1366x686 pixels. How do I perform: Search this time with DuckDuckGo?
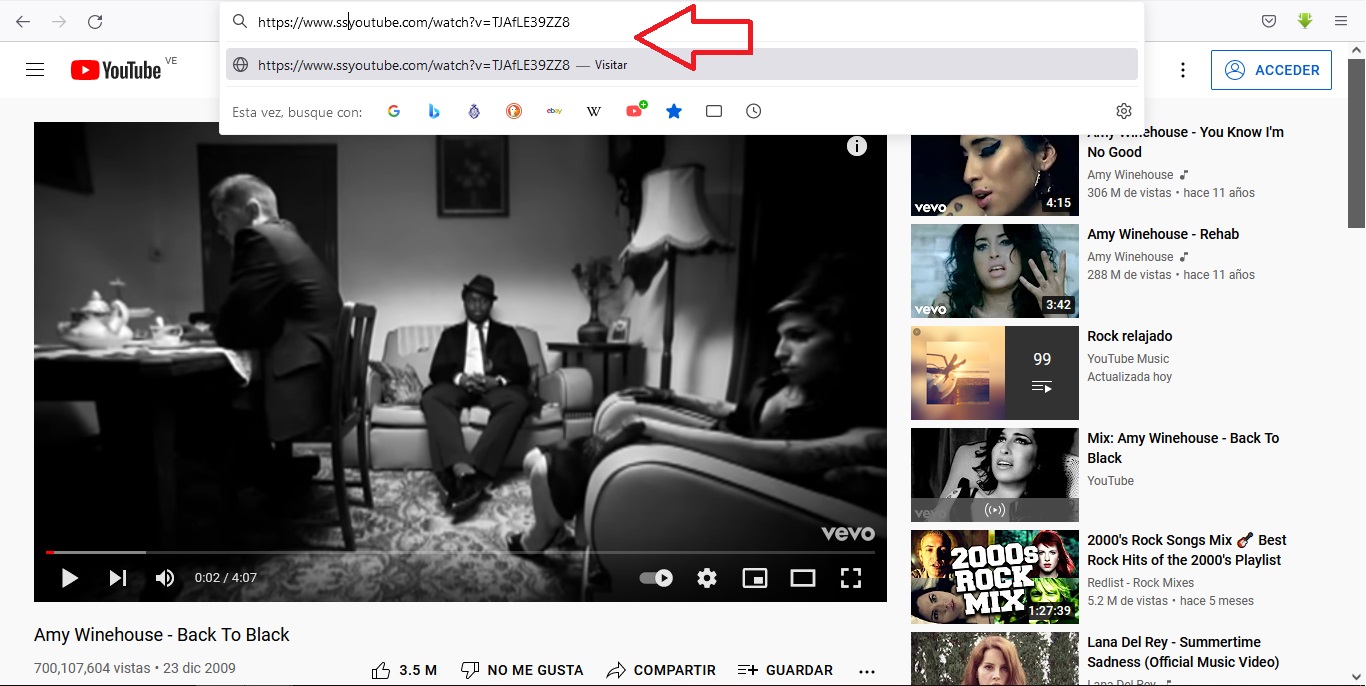(x=513, y=111)
